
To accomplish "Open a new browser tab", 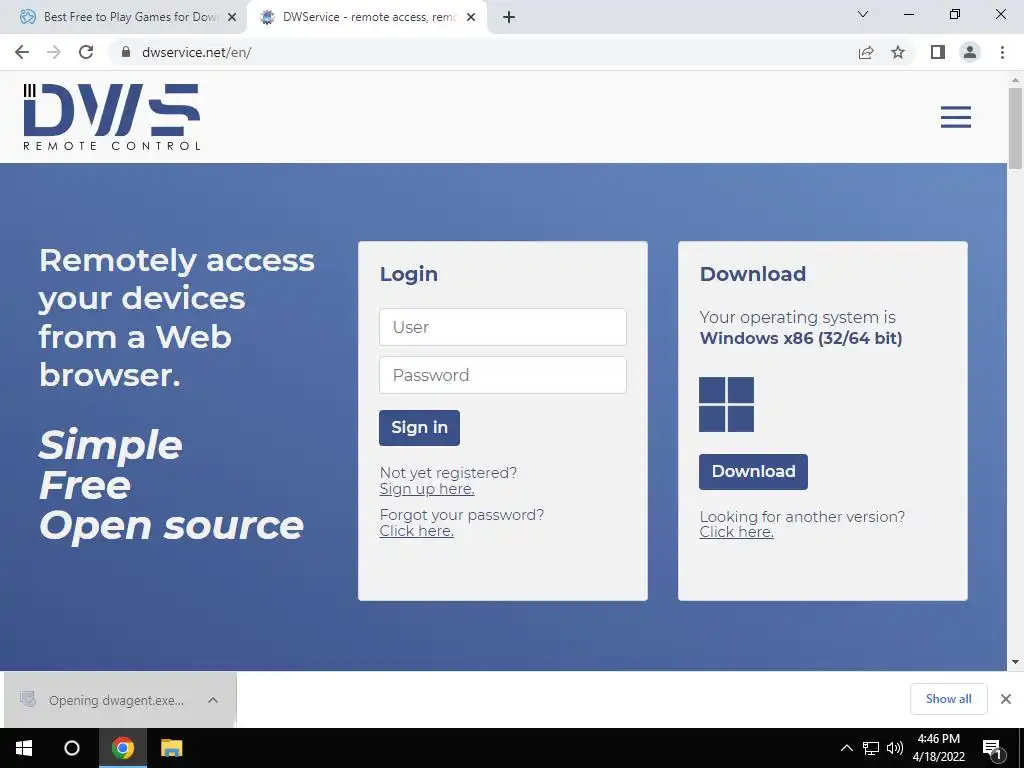I will [509, 17].
